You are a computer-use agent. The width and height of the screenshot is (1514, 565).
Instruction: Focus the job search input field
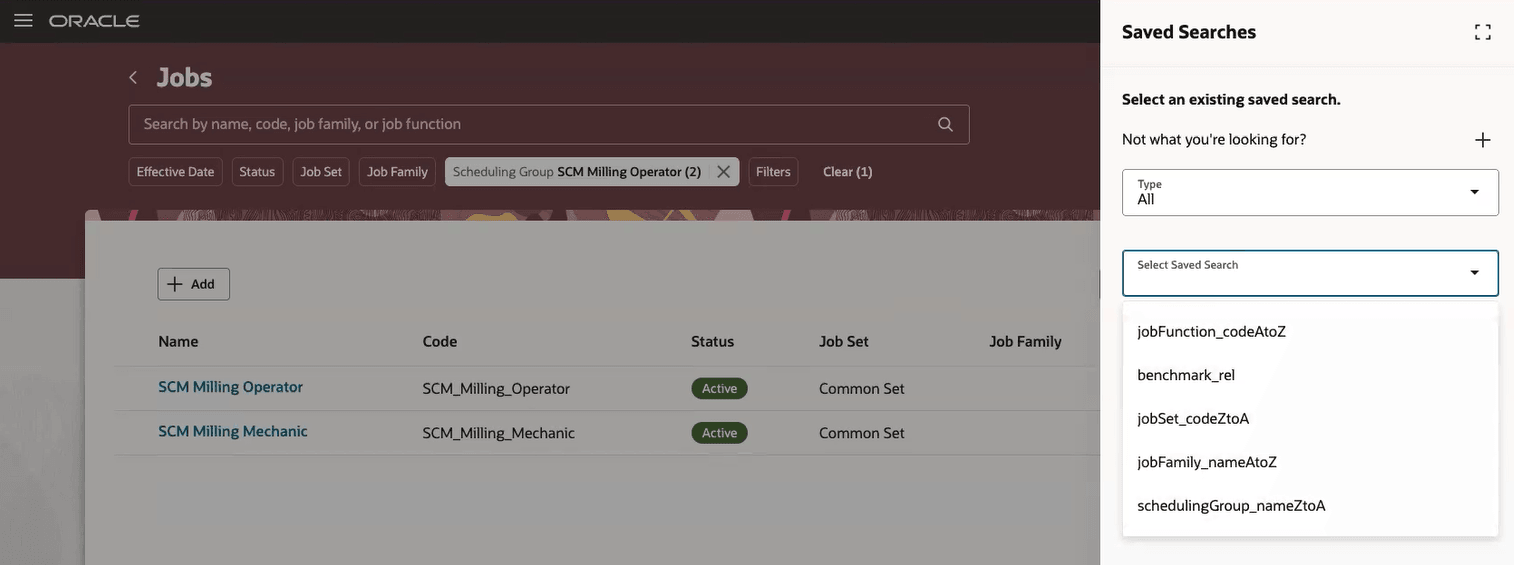click(530, 124)
